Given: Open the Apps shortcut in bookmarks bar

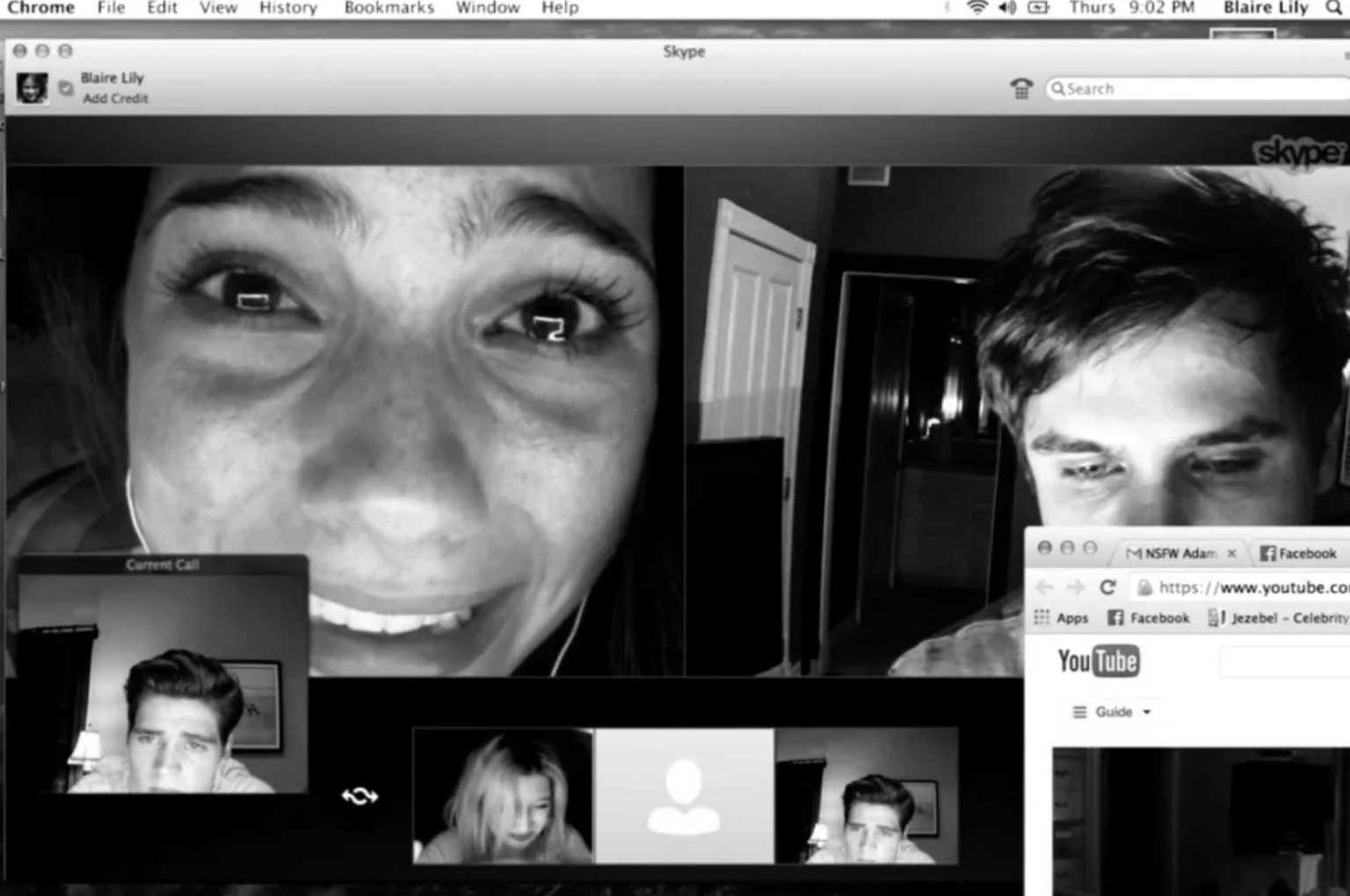Looking at the screenshot, I should tap(1061, 618).
